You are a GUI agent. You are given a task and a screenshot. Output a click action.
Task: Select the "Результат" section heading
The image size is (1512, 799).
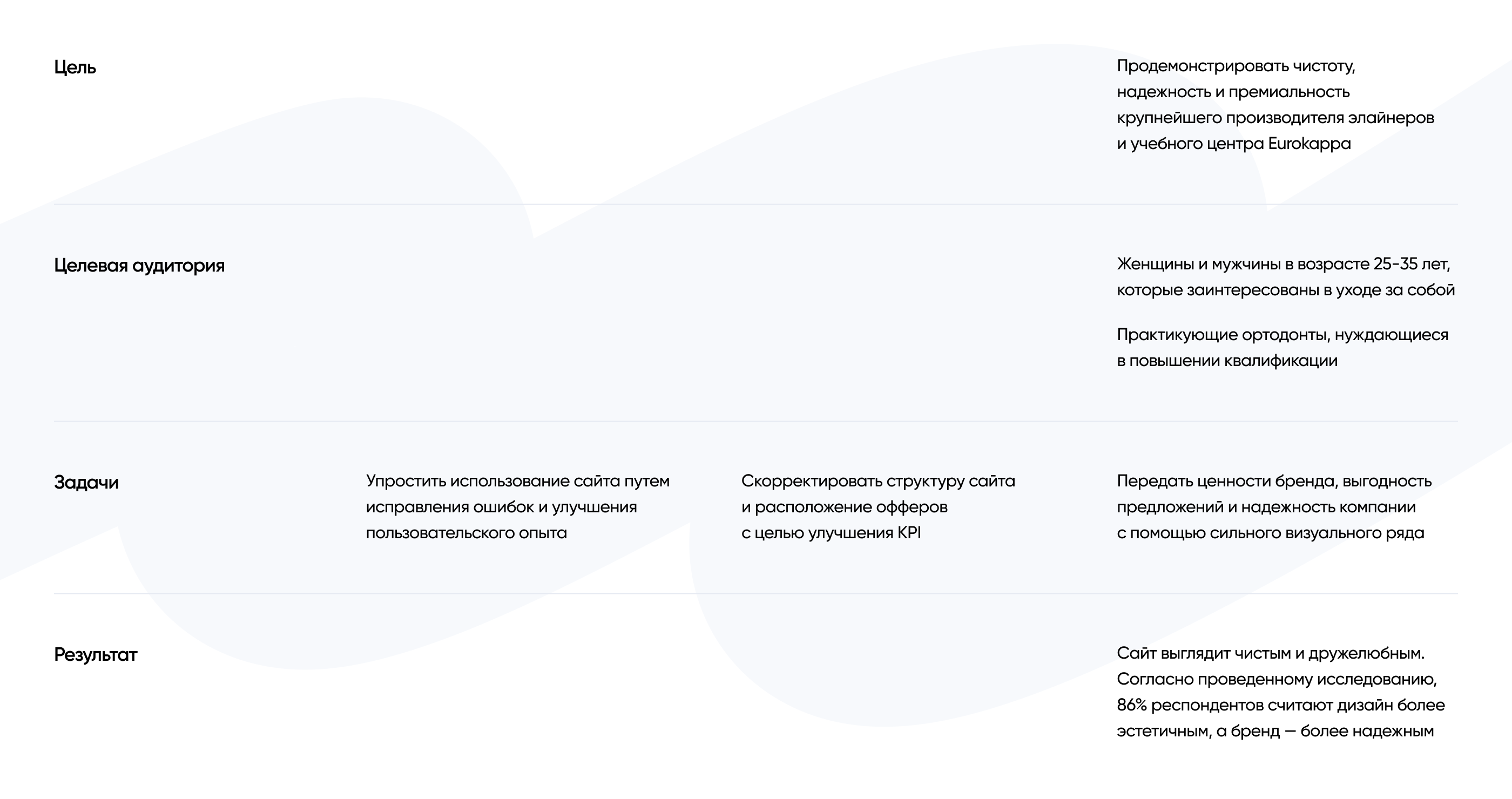pos(96,655)
